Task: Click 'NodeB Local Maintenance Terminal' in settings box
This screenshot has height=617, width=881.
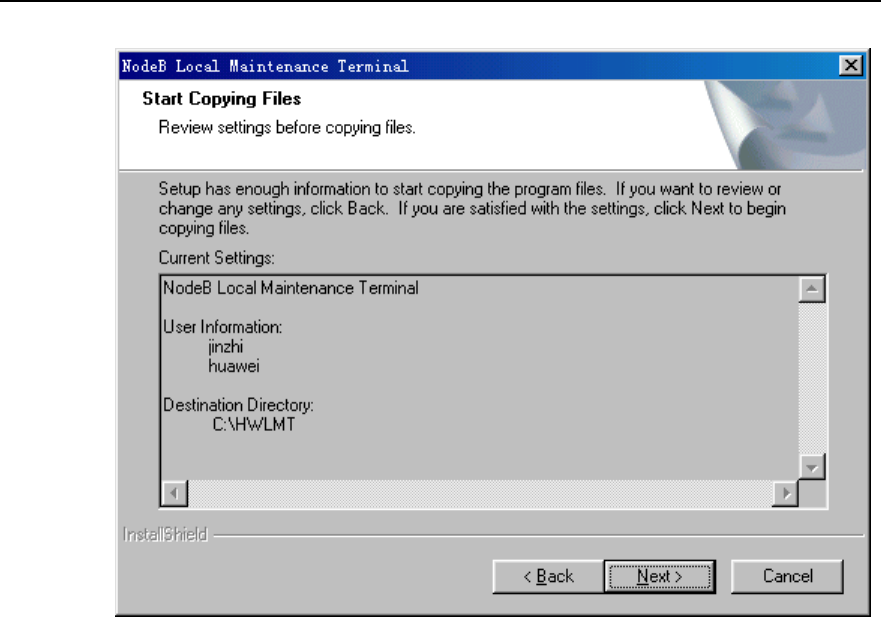Action: pos(290,288)
